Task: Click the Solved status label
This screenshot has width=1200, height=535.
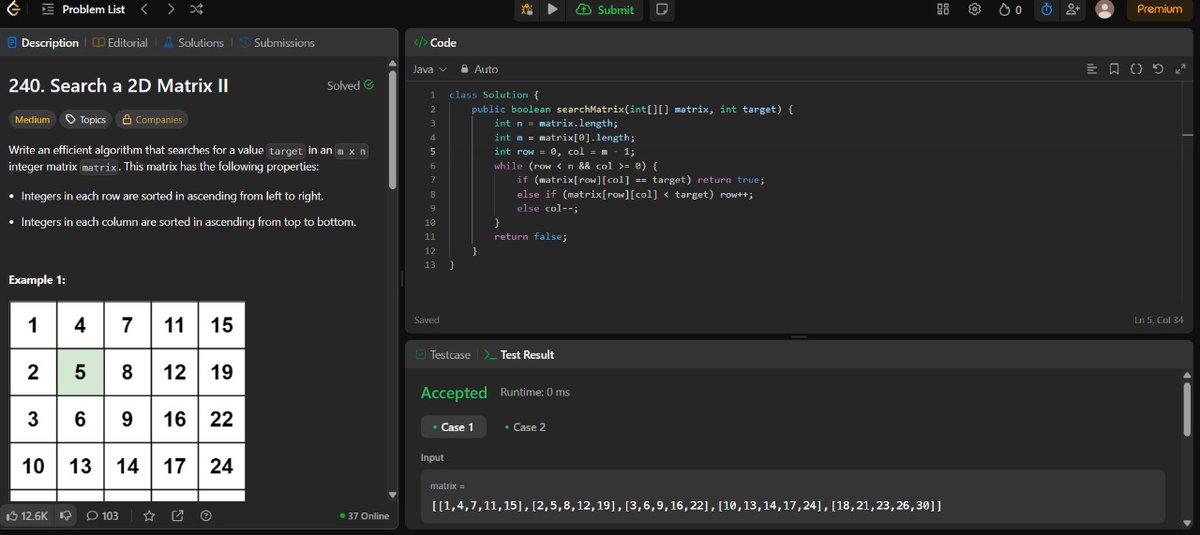Action: [350, 86]
